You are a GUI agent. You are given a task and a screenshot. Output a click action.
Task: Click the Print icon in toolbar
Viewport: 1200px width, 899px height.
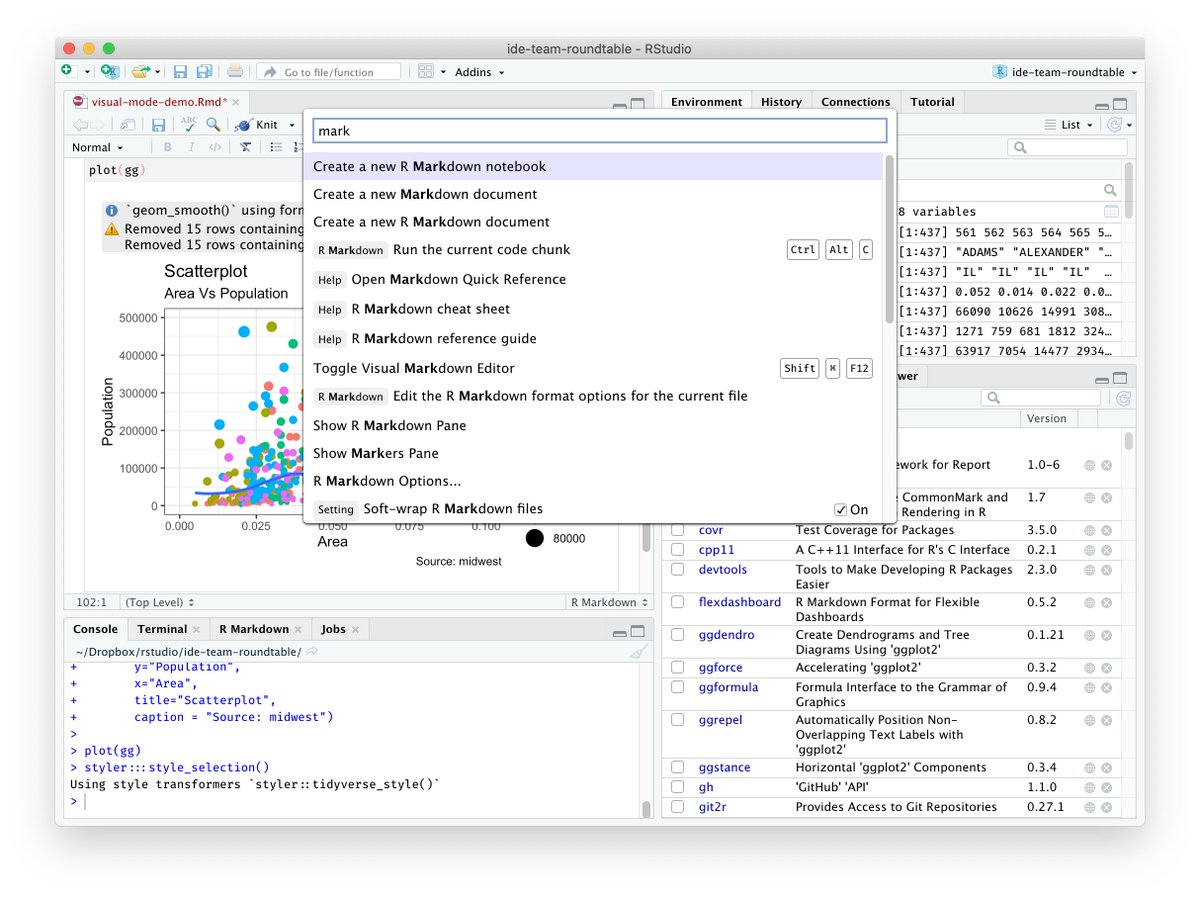(x=234, y=71)
